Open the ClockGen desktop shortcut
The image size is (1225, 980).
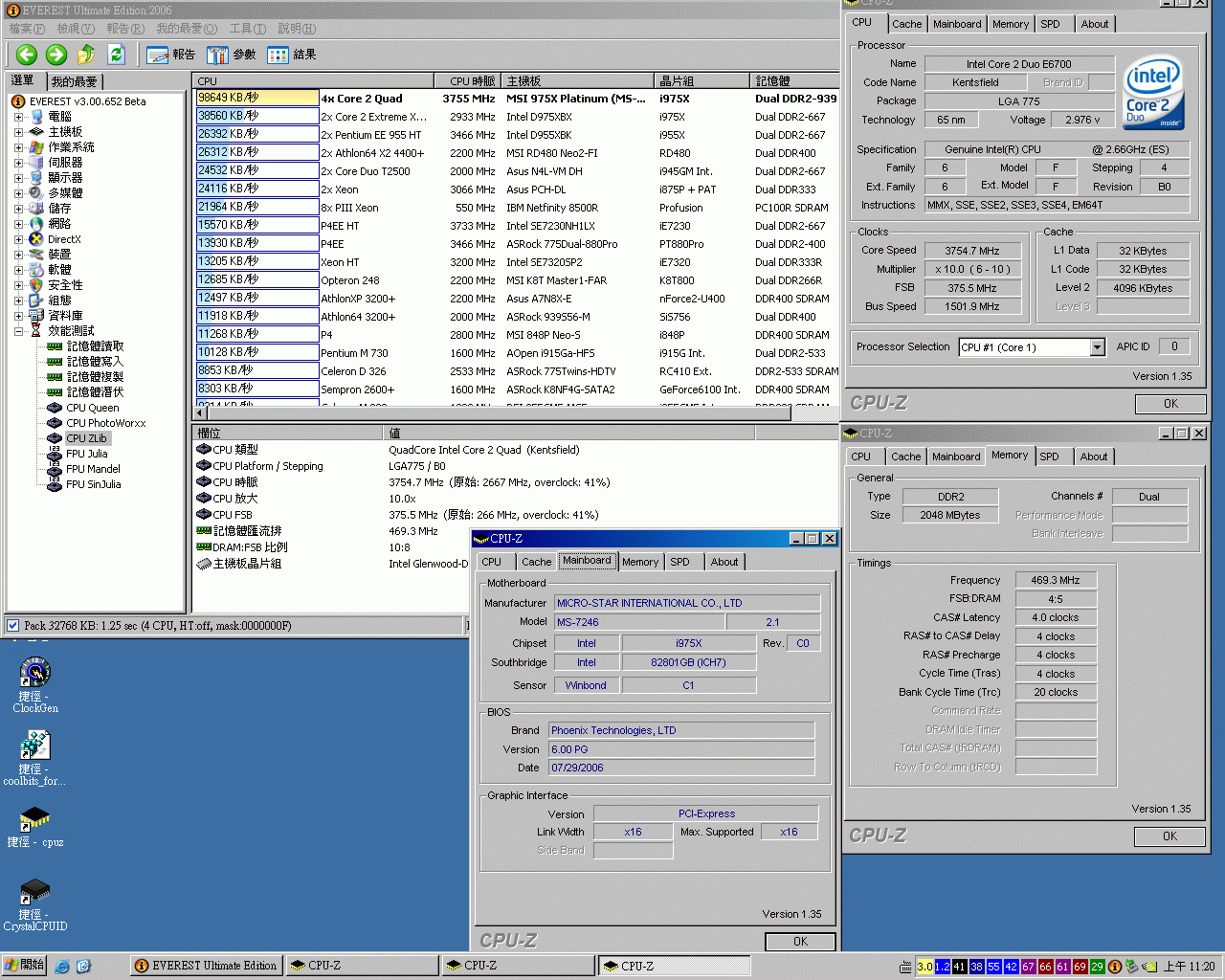(x=35, y=684)
